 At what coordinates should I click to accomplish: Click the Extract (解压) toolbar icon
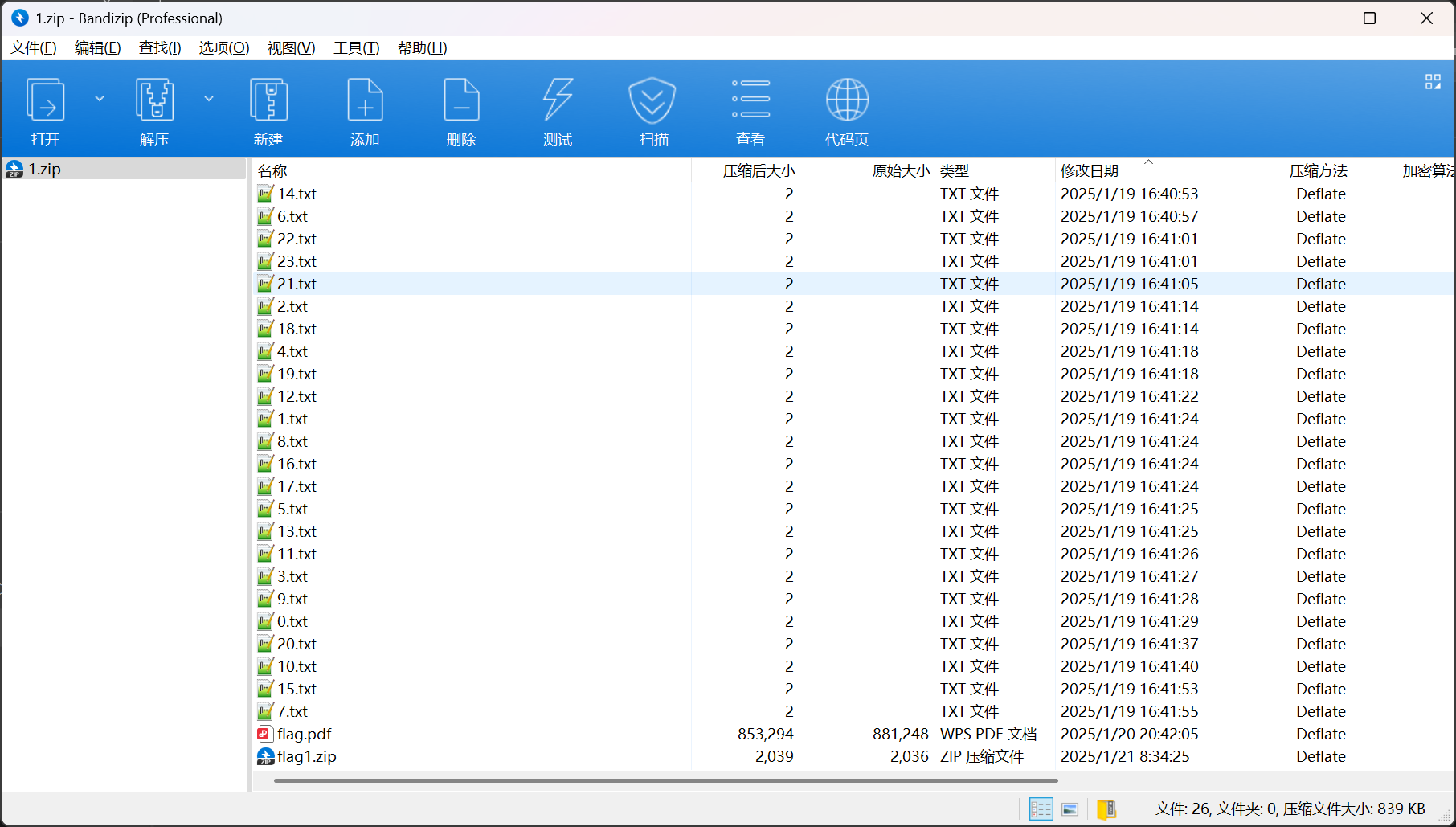(154, 100)
